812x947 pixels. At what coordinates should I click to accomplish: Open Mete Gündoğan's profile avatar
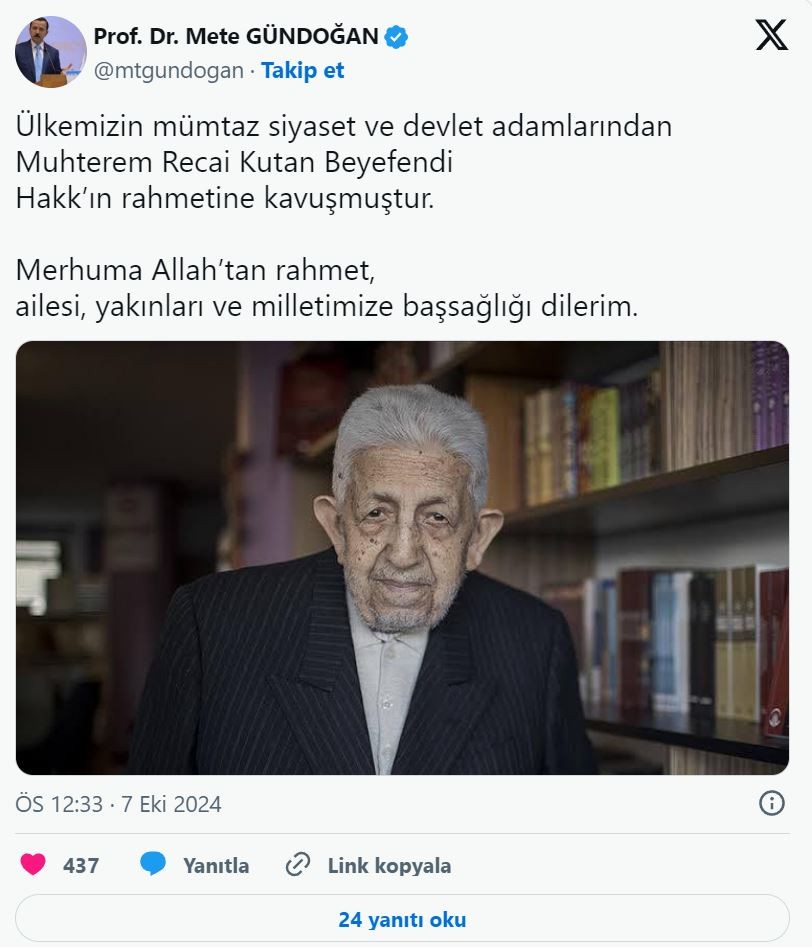tap(51, 52)
